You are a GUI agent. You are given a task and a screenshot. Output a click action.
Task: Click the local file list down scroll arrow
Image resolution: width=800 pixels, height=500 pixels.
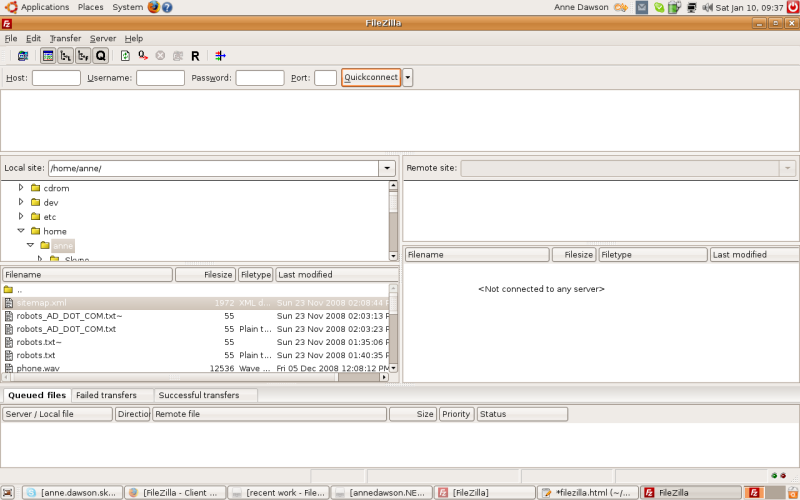click(393, 368)
